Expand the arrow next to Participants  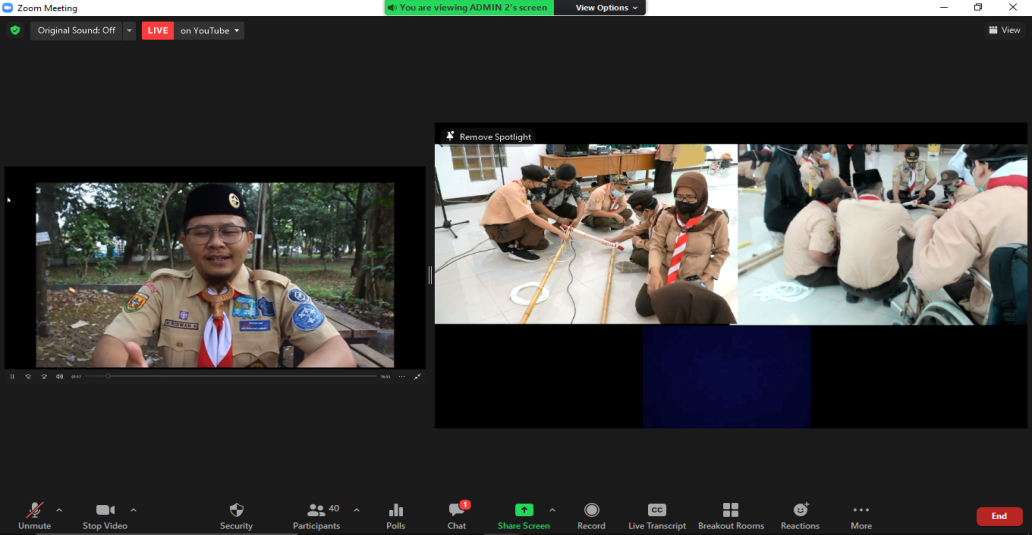tap(357, 510)
